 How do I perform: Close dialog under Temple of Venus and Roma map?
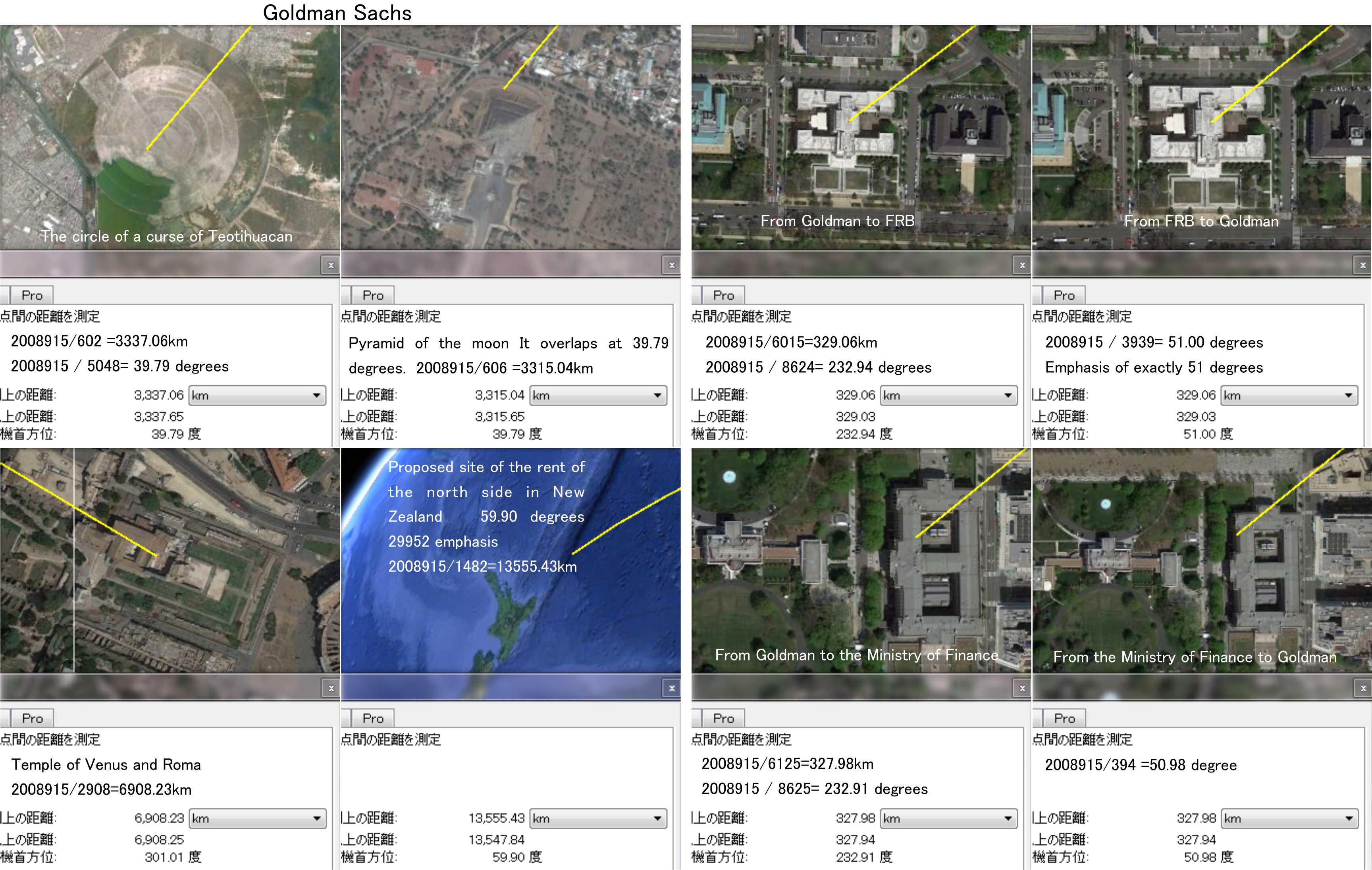click(330, 688)
